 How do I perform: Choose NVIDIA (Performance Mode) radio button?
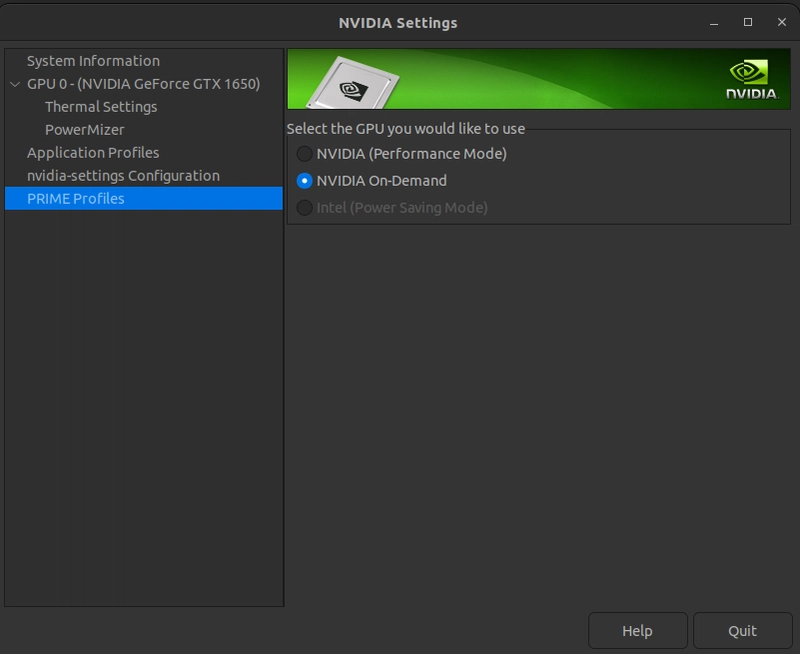click(305, 154)
